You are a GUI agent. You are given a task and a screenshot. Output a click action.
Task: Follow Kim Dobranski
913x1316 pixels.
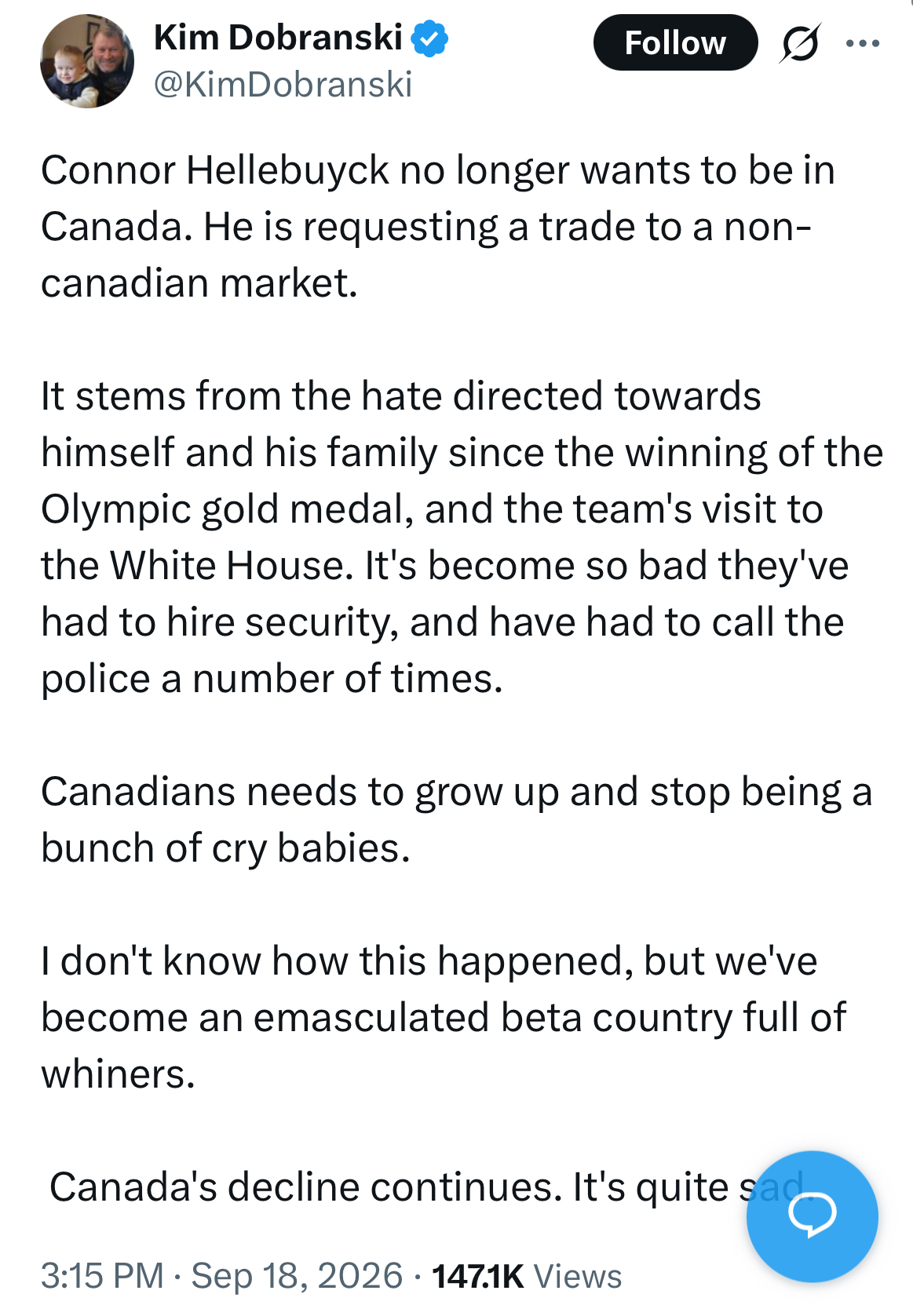click(x=675, y=42)
